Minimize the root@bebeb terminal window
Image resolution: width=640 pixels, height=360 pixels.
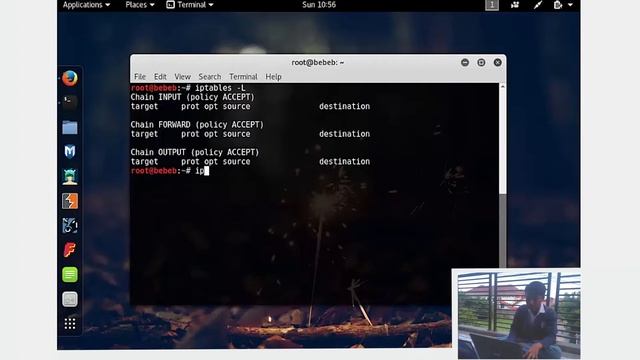tap(464, 62)
